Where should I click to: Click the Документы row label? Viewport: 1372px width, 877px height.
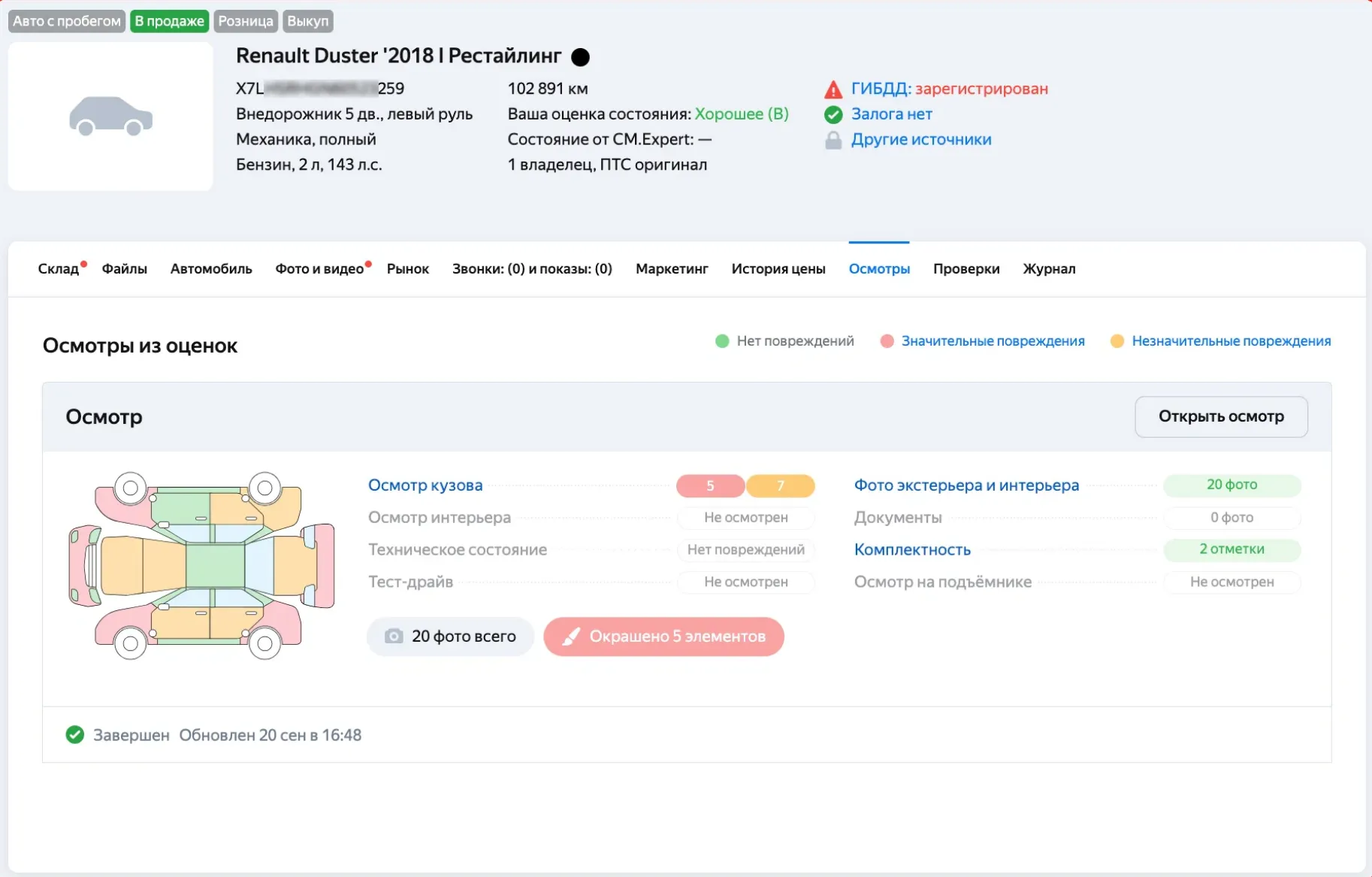(x=898, y=517)
